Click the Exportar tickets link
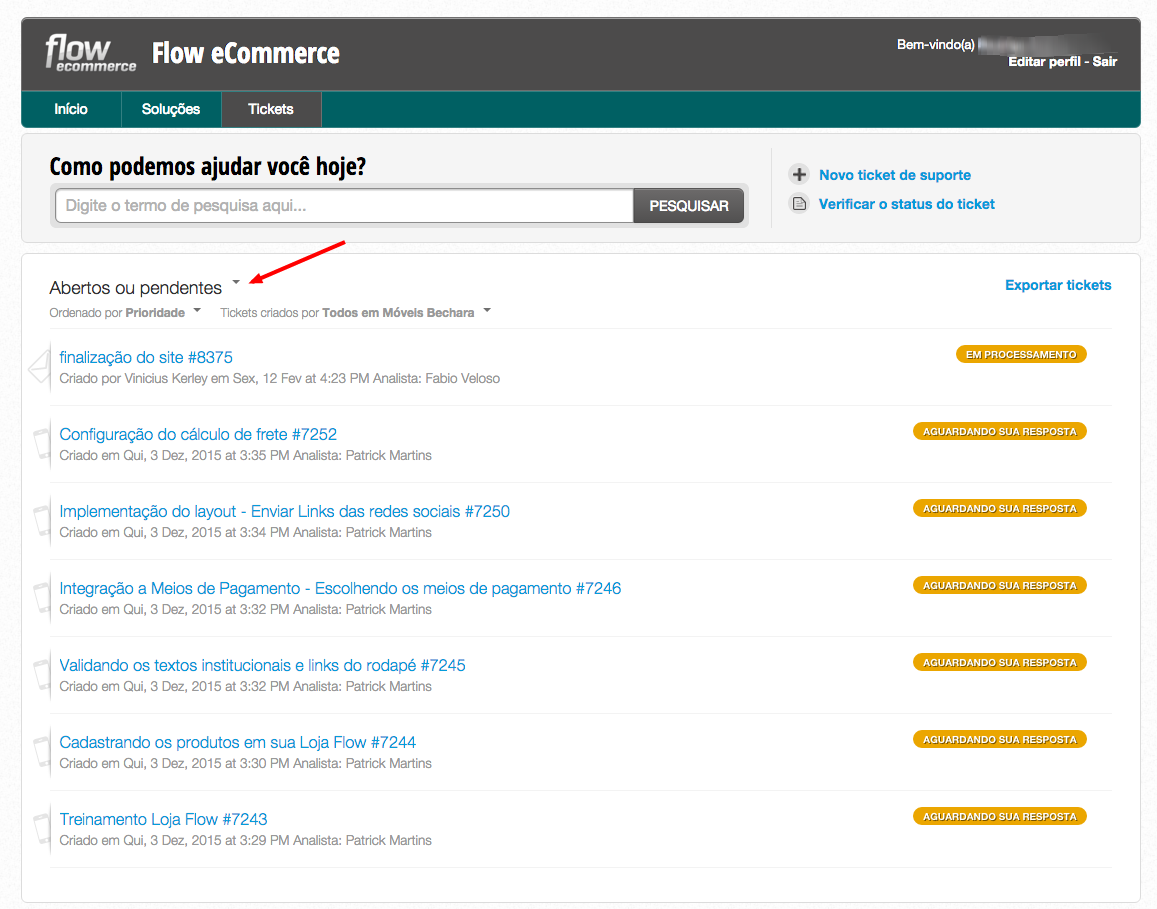The image size is (1157, 909). [x=1058, y=285]
